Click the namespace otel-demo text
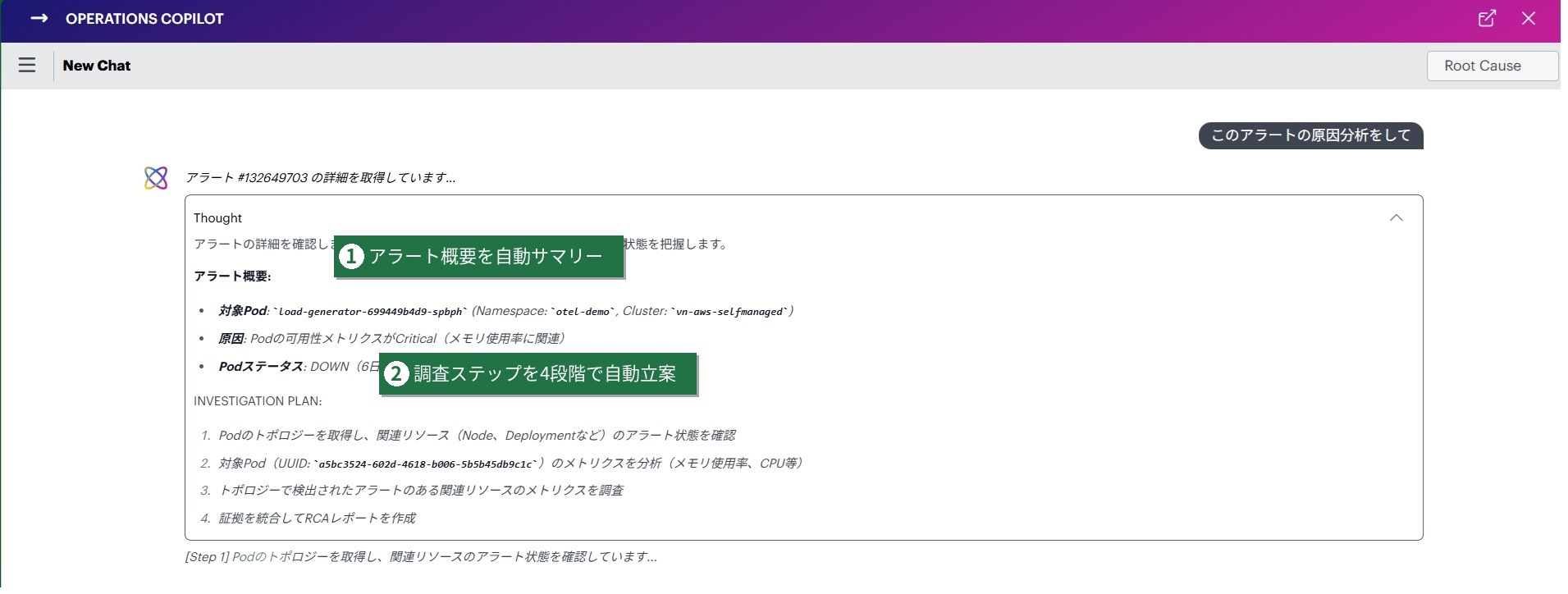The width and height of the screenshot is (1568, 594). pos(583,312)
